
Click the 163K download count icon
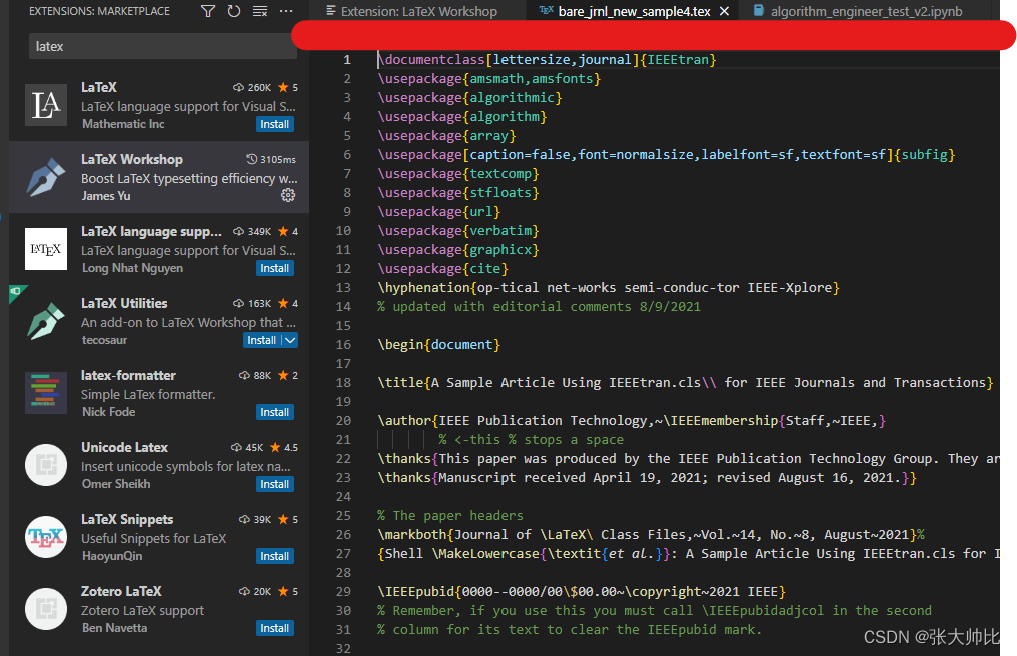(238, 304)
